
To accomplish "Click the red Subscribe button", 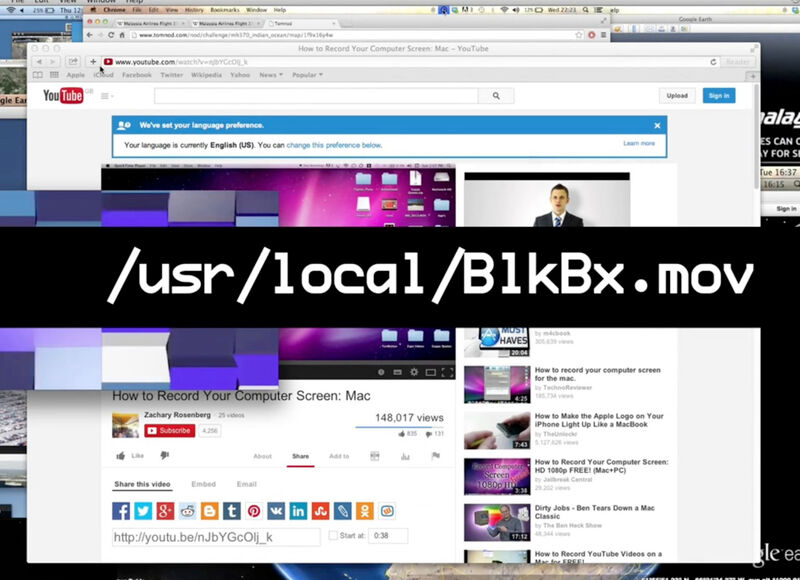I will click(x=168, y=431).
